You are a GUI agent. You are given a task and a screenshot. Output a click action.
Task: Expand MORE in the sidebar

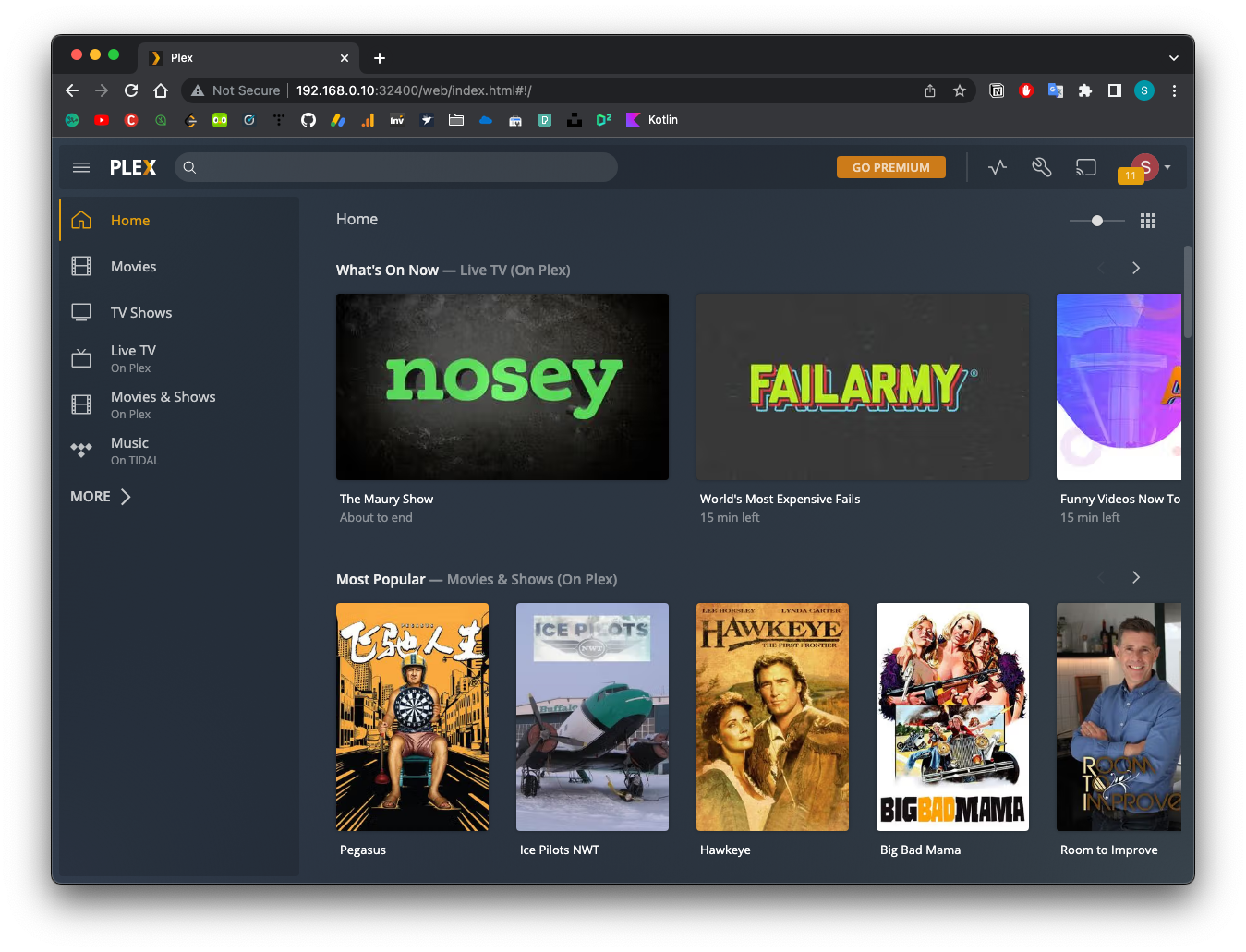coord(101,497)
